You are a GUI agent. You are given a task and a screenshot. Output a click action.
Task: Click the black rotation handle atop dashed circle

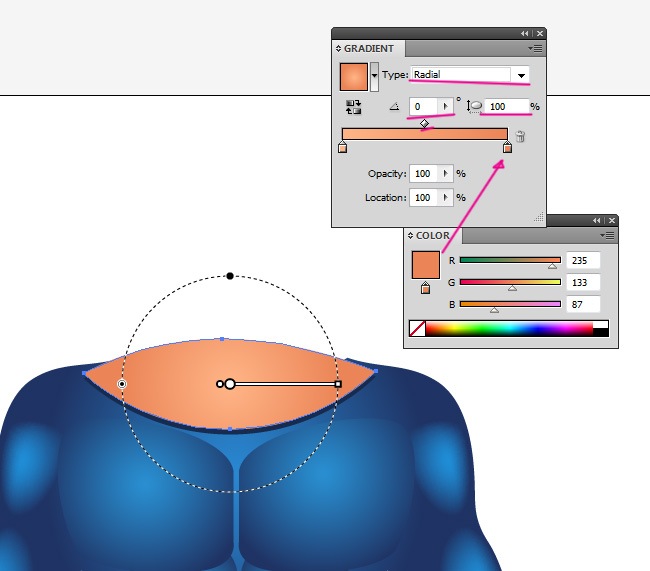230,276
